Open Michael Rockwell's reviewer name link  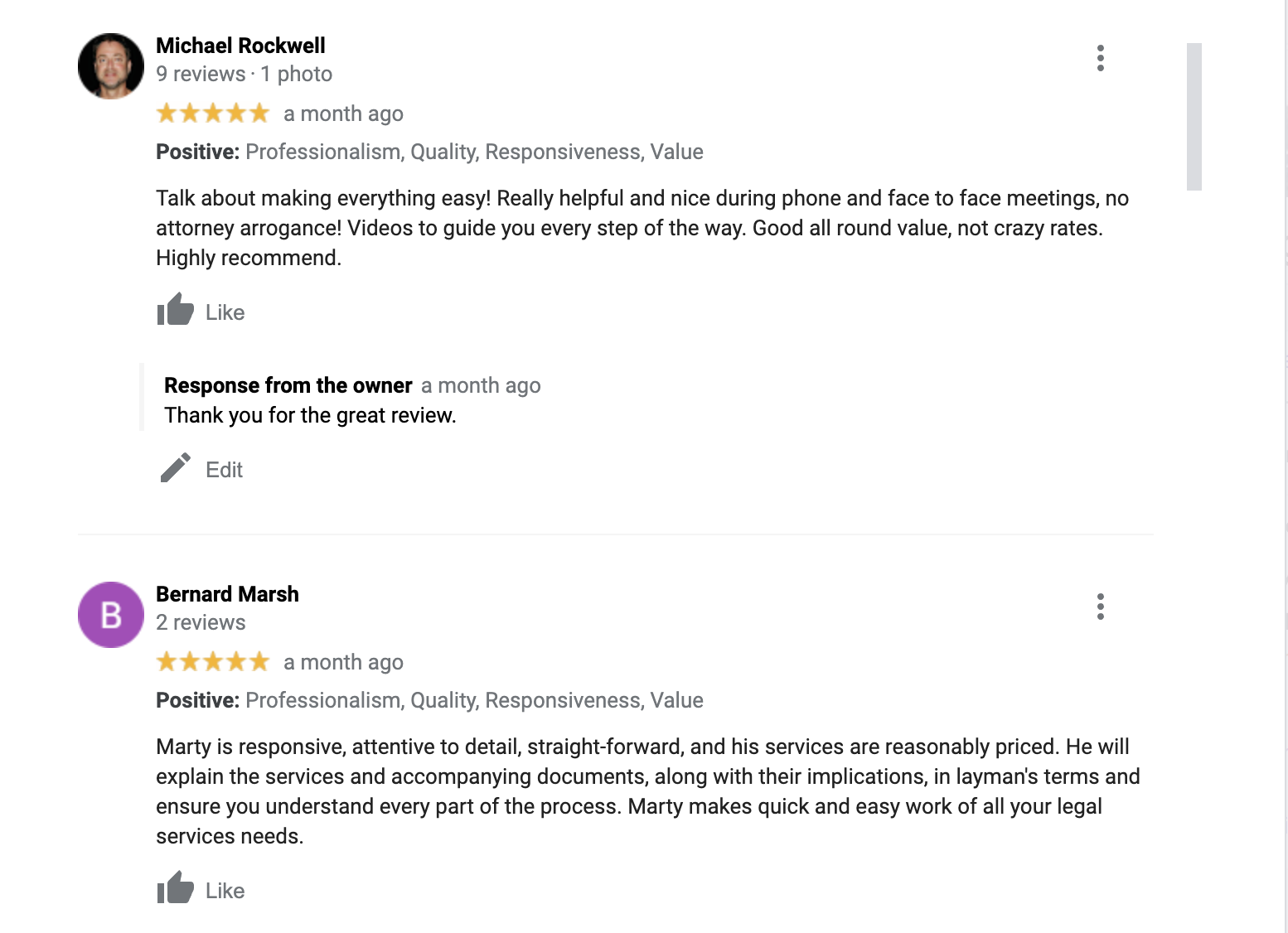tap(240, 46)
